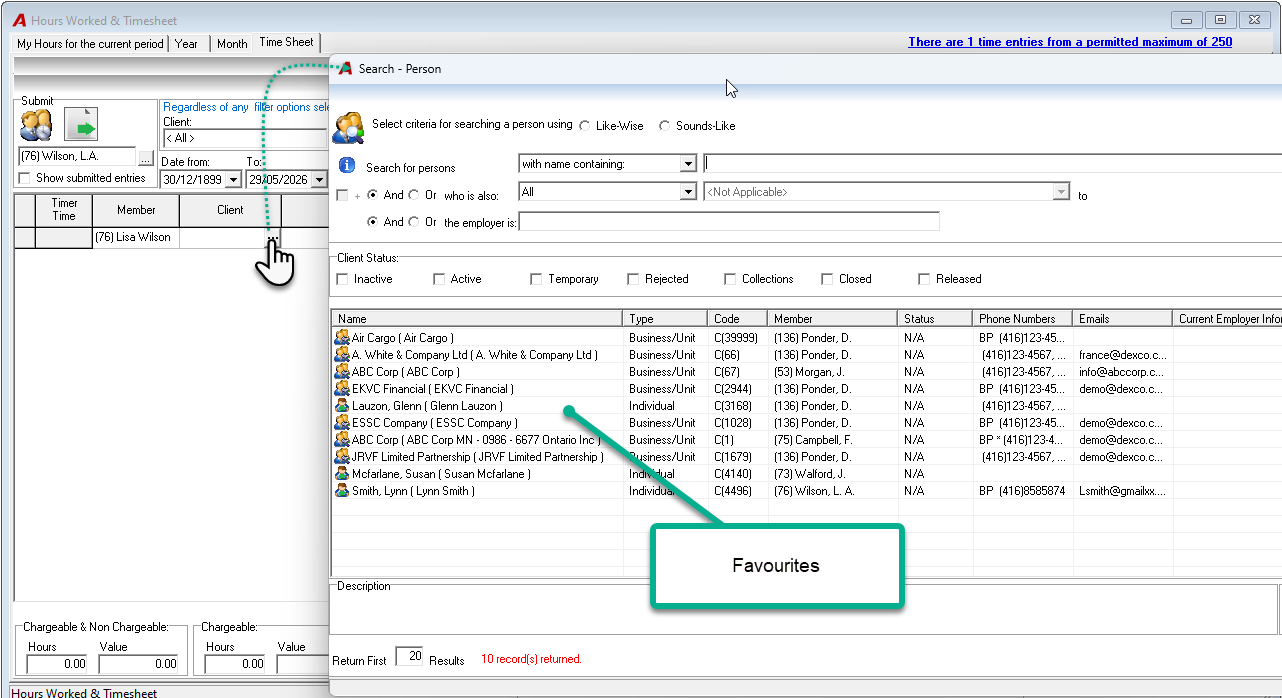This screenshot has height=698, width=1282.
Task: Check the Collections status checkbox
Action: (730, 279)
